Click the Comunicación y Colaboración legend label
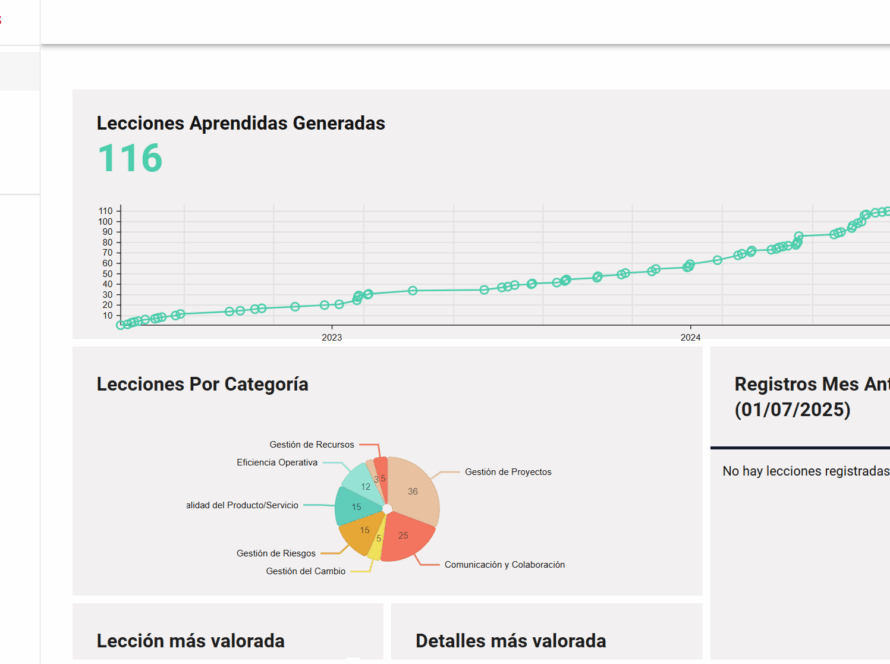The width and height of the screenshot is (890, 664). pos(505,565)
